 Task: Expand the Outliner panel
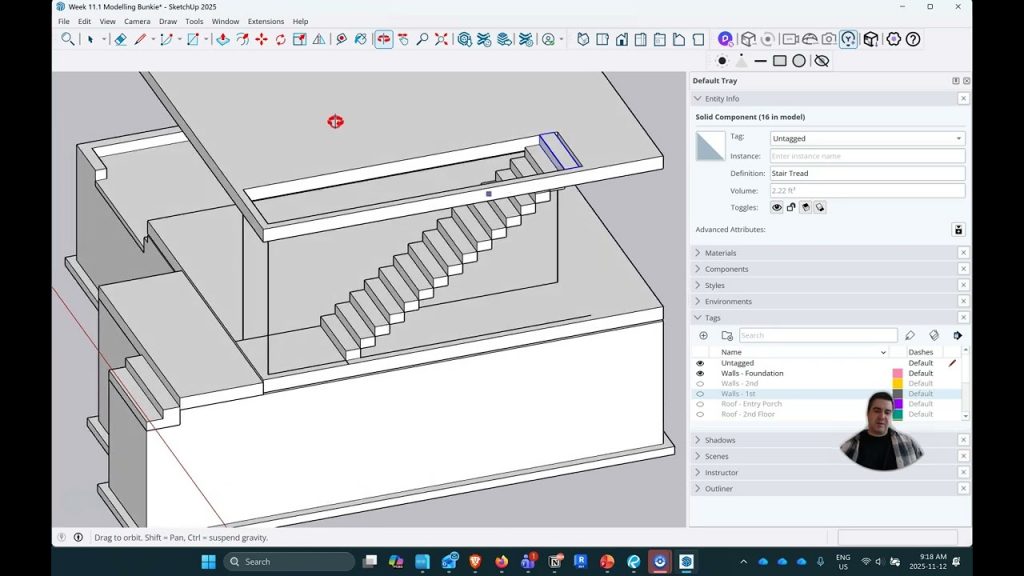coord(718,489)
